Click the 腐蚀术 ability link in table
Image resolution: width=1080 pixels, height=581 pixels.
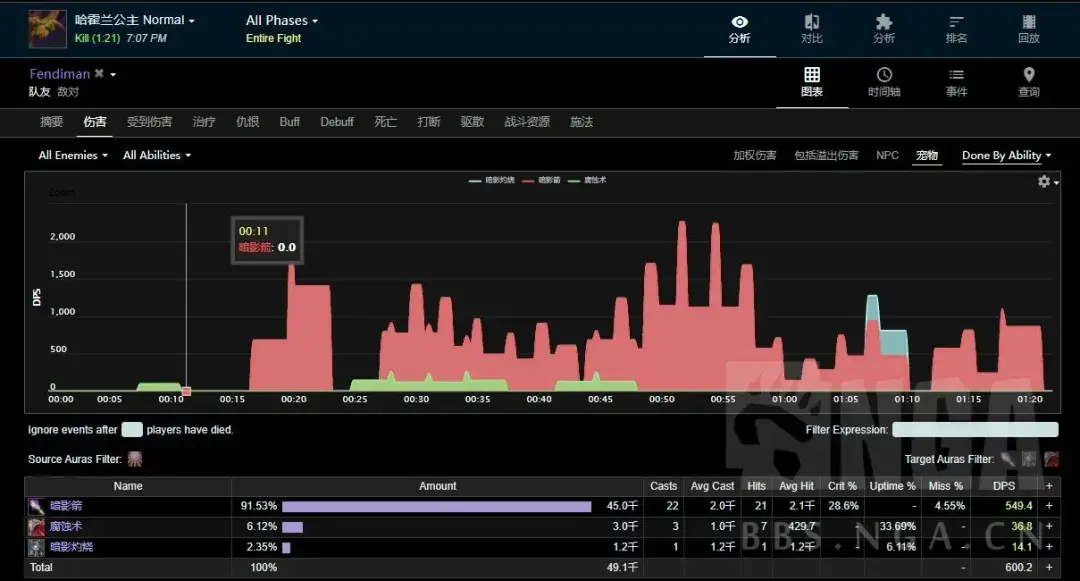(x=66, y=526)
